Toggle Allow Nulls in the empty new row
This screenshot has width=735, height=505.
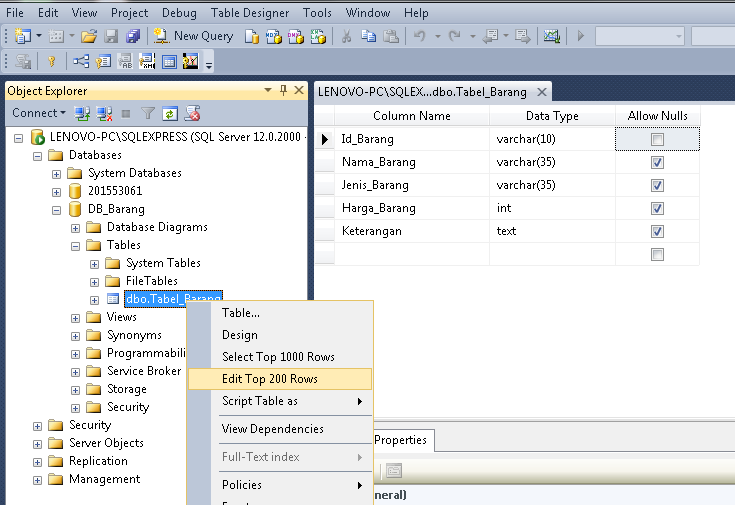(657, 255)
